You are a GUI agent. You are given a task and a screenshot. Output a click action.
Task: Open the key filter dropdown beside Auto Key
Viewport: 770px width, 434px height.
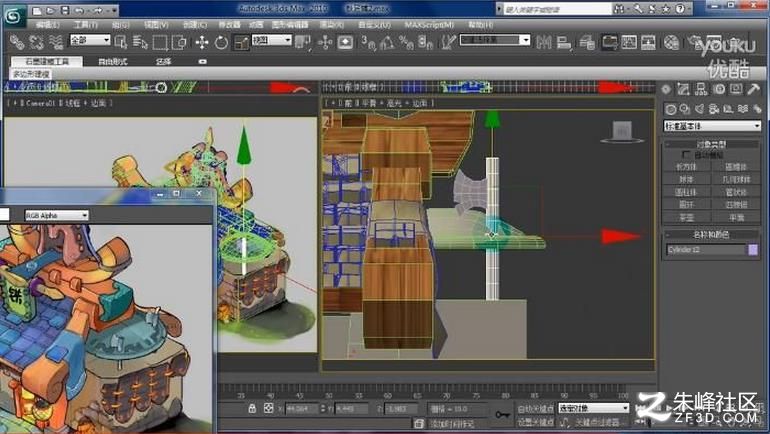tap(594, 408)
